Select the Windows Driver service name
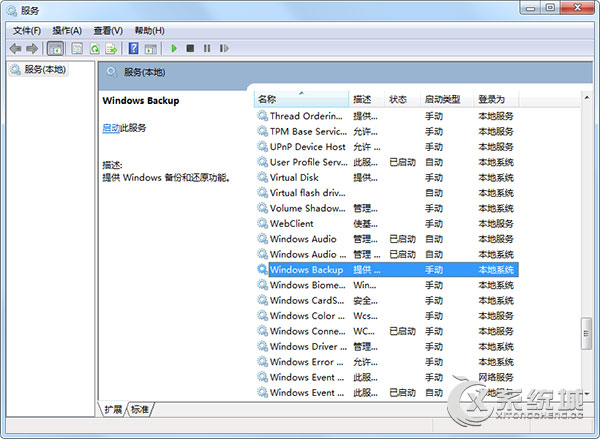Screen dimensions: 600x439 click(x=308, y=346)
